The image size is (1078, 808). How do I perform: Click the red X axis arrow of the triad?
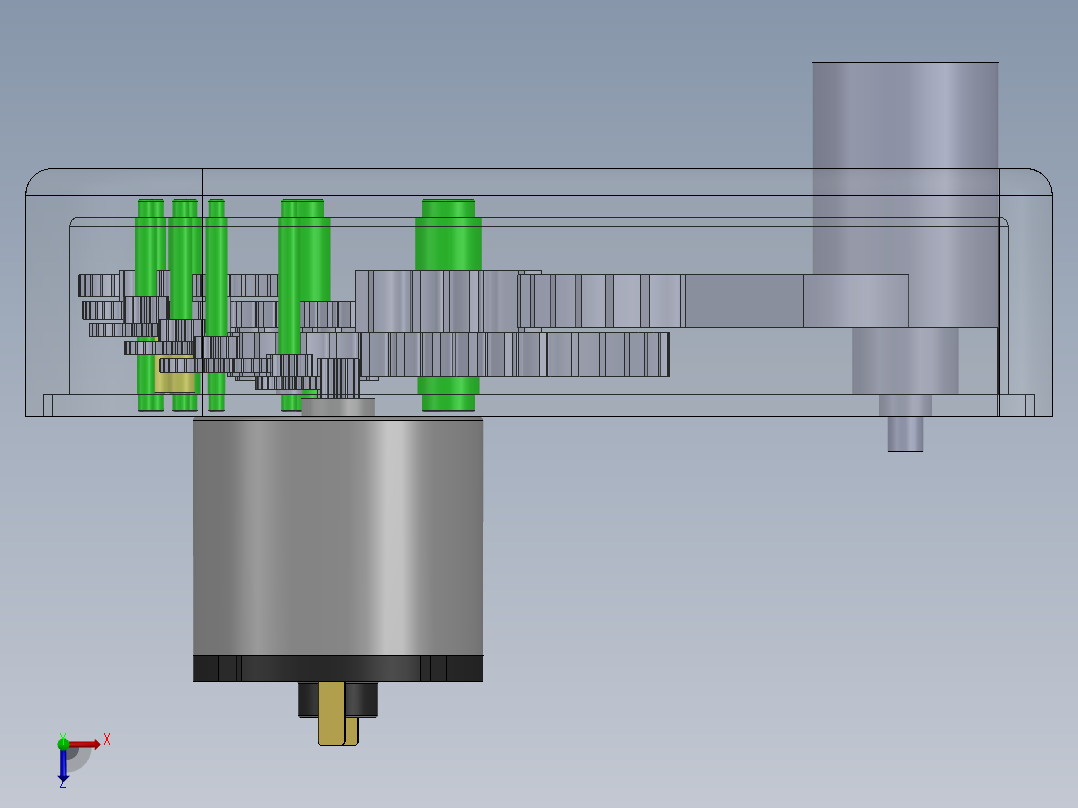click(x=85, y=744)
